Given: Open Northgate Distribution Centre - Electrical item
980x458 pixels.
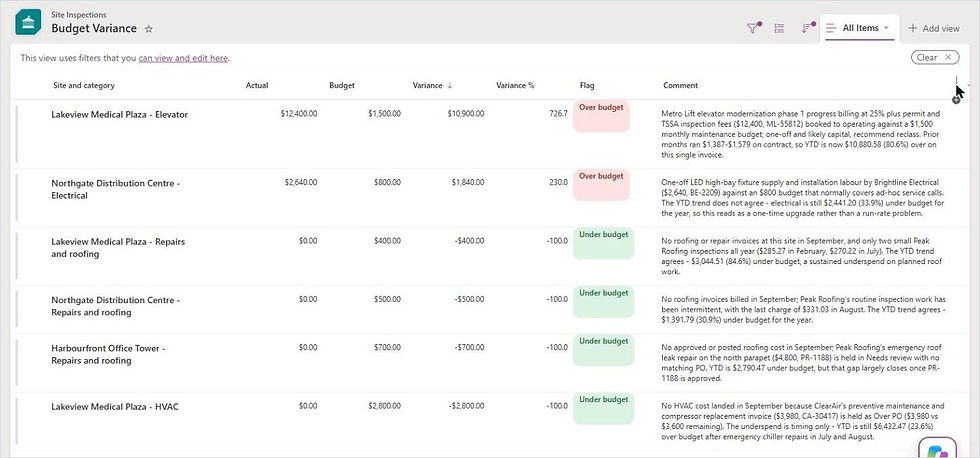Looking at the screenshot, I should (116, 189).
